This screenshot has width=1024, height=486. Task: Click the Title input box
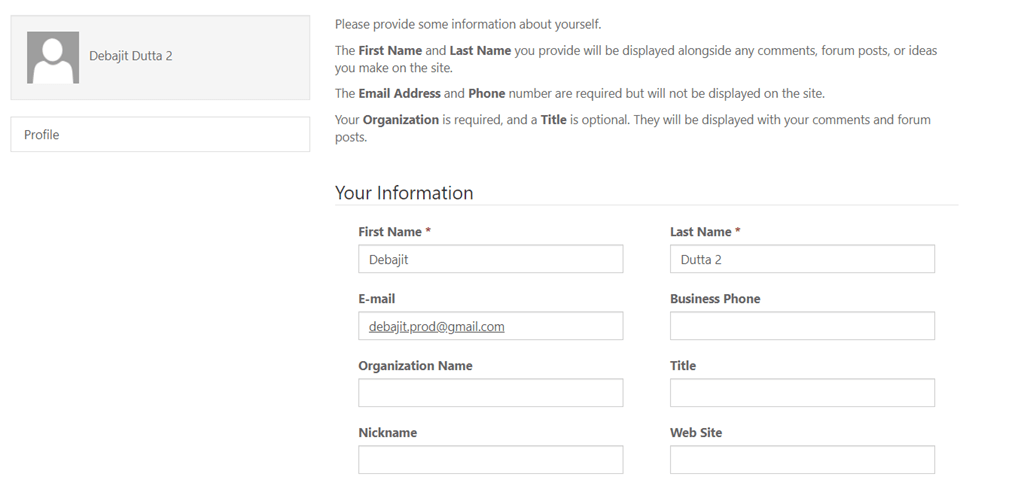point(802,393)
